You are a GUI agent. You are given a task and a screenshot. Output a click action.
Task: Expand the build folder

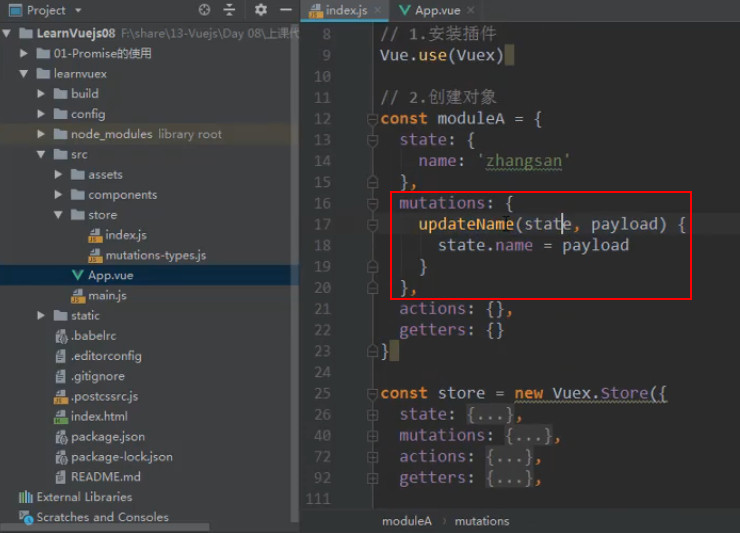coord(41,94)
